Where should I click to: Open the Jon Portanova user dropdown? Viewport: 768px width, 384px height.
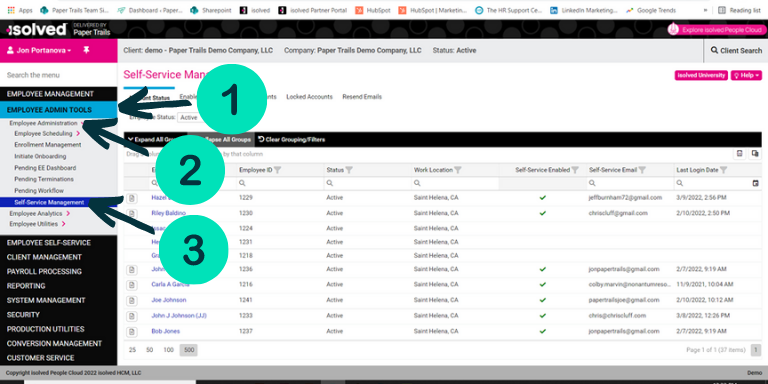click(39, 50)
